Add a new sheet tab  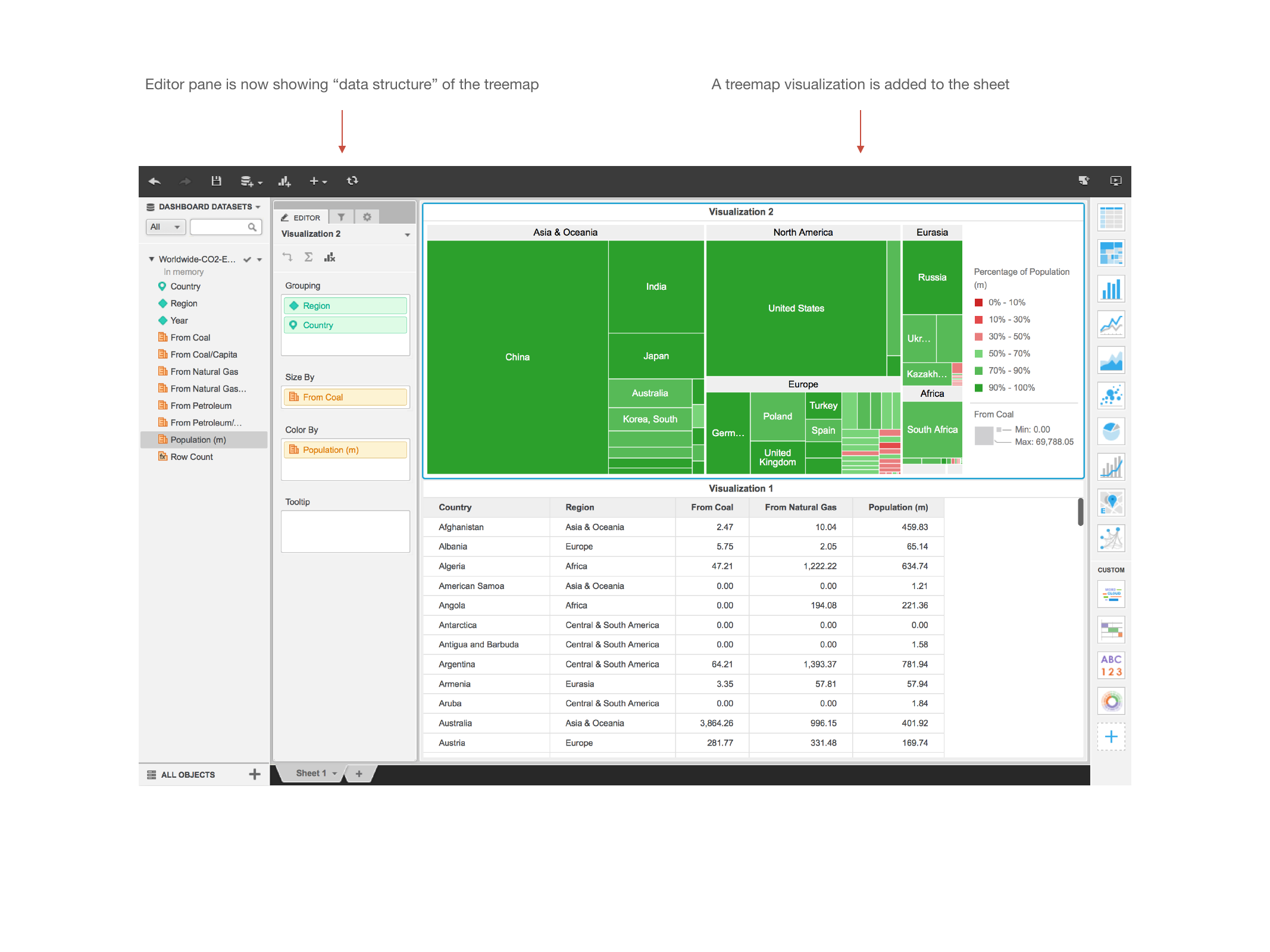coord(359,773)
